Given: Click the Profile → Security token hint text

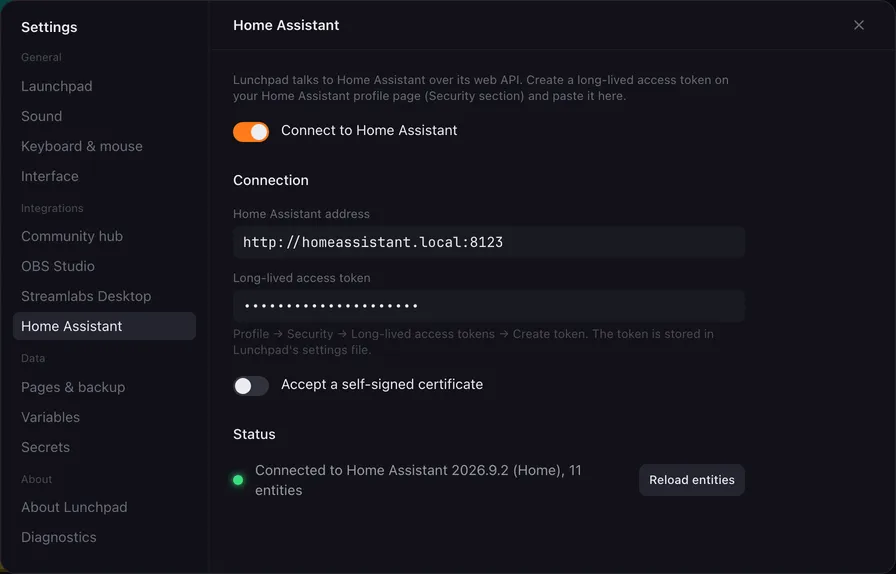Looking at the screenshot, I should 473,341.
